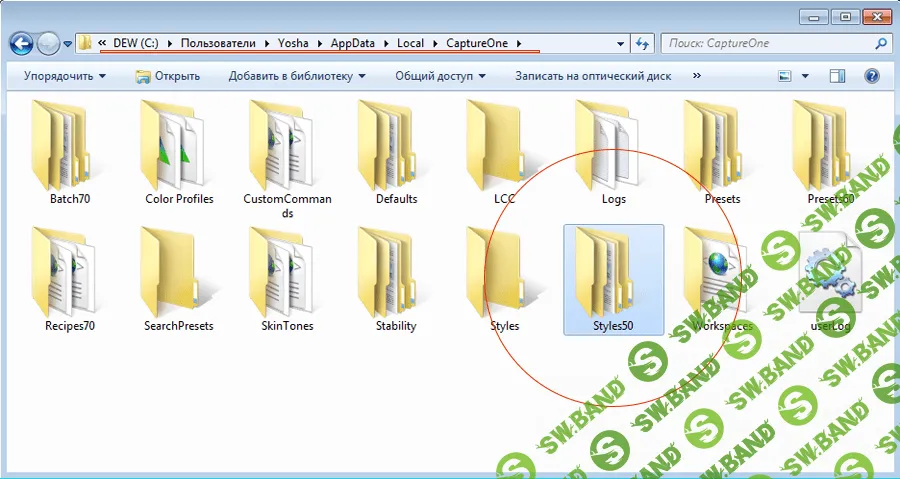This screenshot has height=479, width=900.
Task: Click the Back navigation arrow
Action: 22,43
